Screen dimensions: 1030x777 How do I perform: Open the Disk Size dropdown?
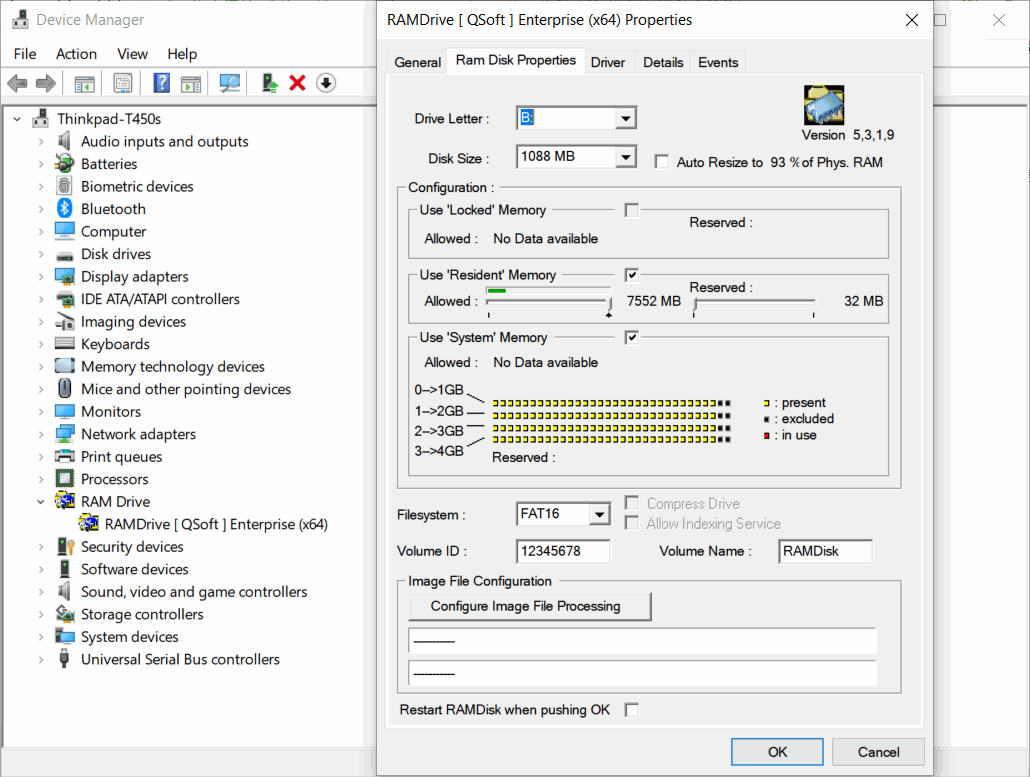point(625,157)
